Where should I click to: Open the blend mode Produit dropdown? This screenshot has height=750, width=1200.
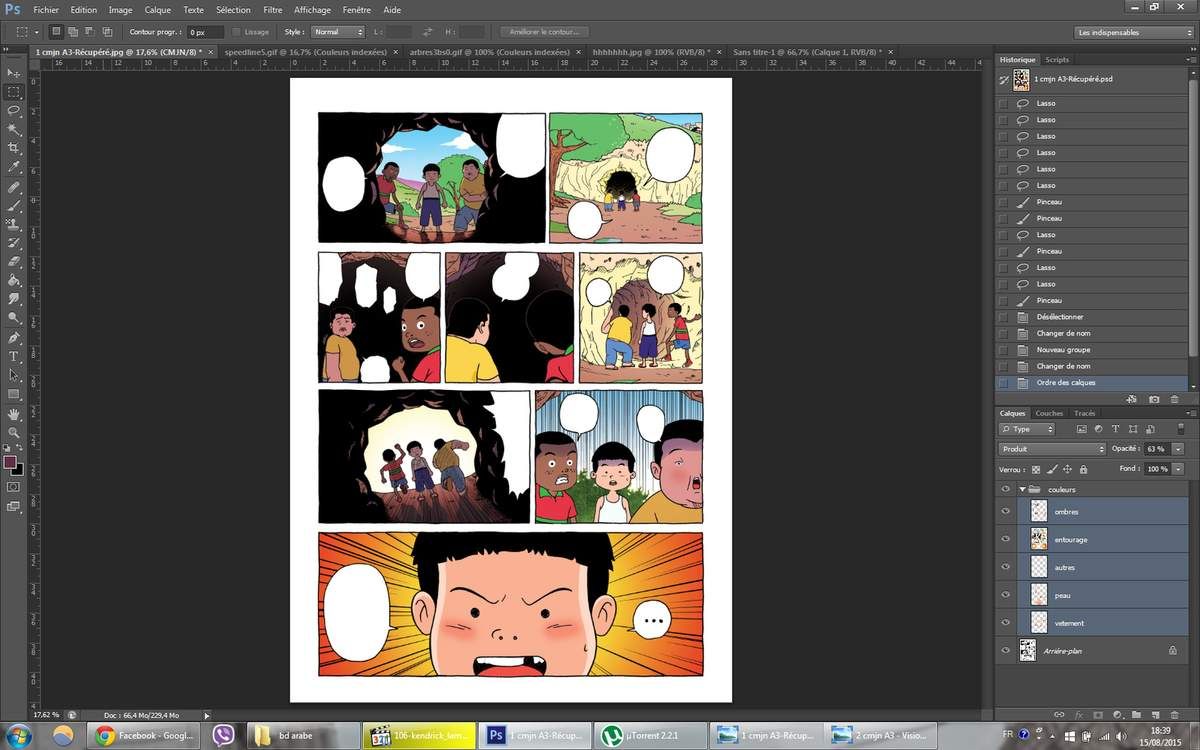click(x=1048, y=449)
